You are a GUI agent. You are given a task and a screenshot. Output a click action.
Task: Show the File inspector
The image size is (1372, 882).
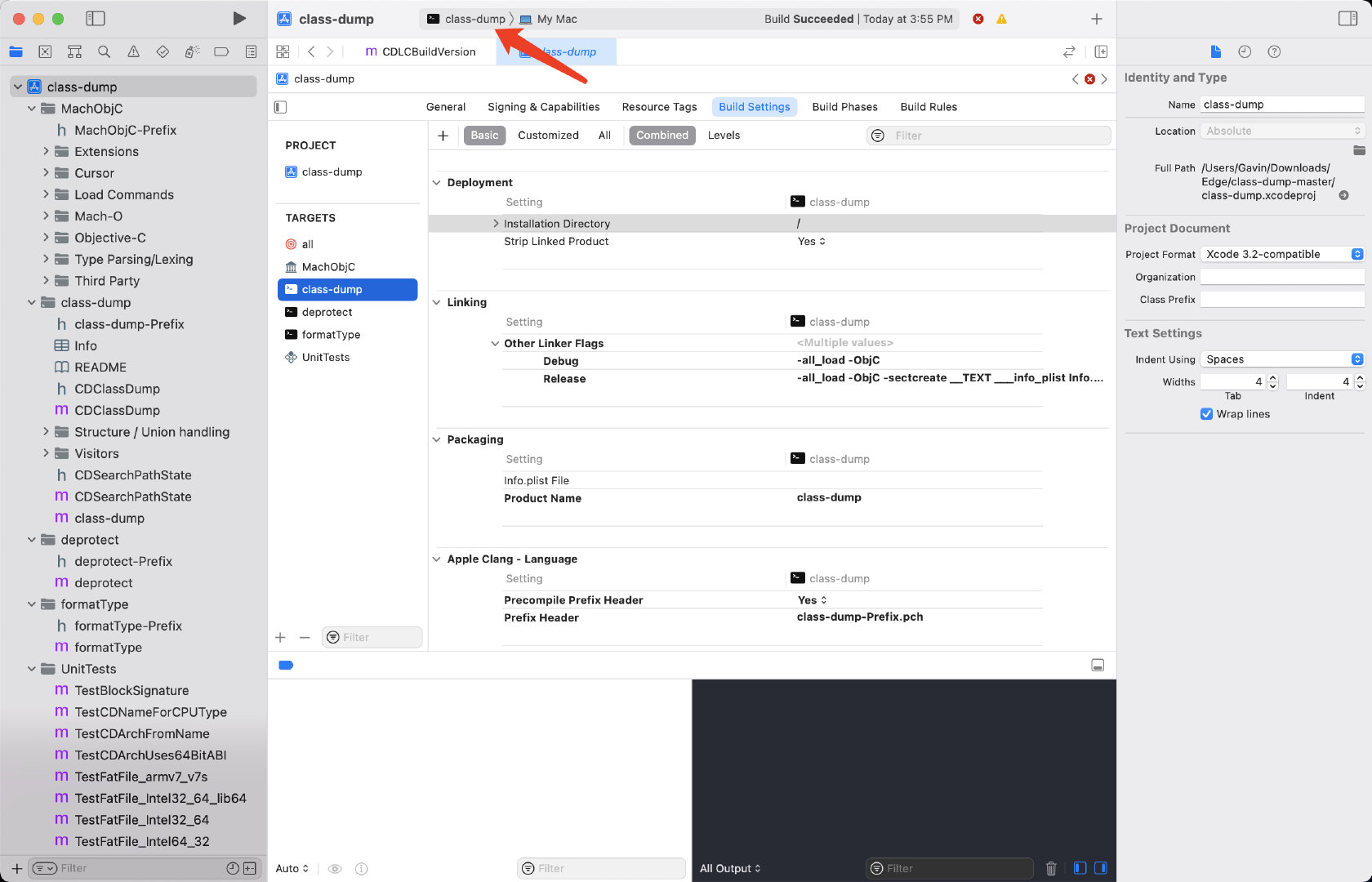[x=1215, y=51]
